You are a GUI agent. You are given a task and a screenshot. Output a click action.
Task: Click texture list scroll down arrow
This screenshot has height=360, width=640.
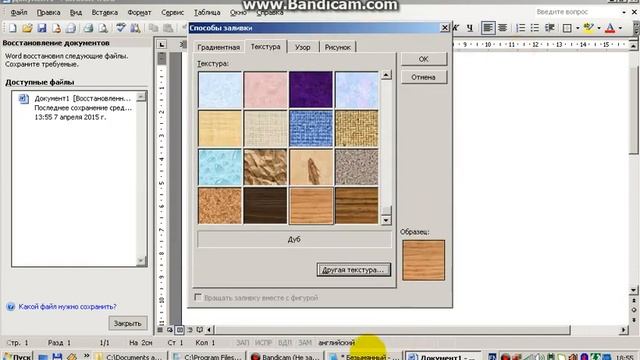coord(386,220)
